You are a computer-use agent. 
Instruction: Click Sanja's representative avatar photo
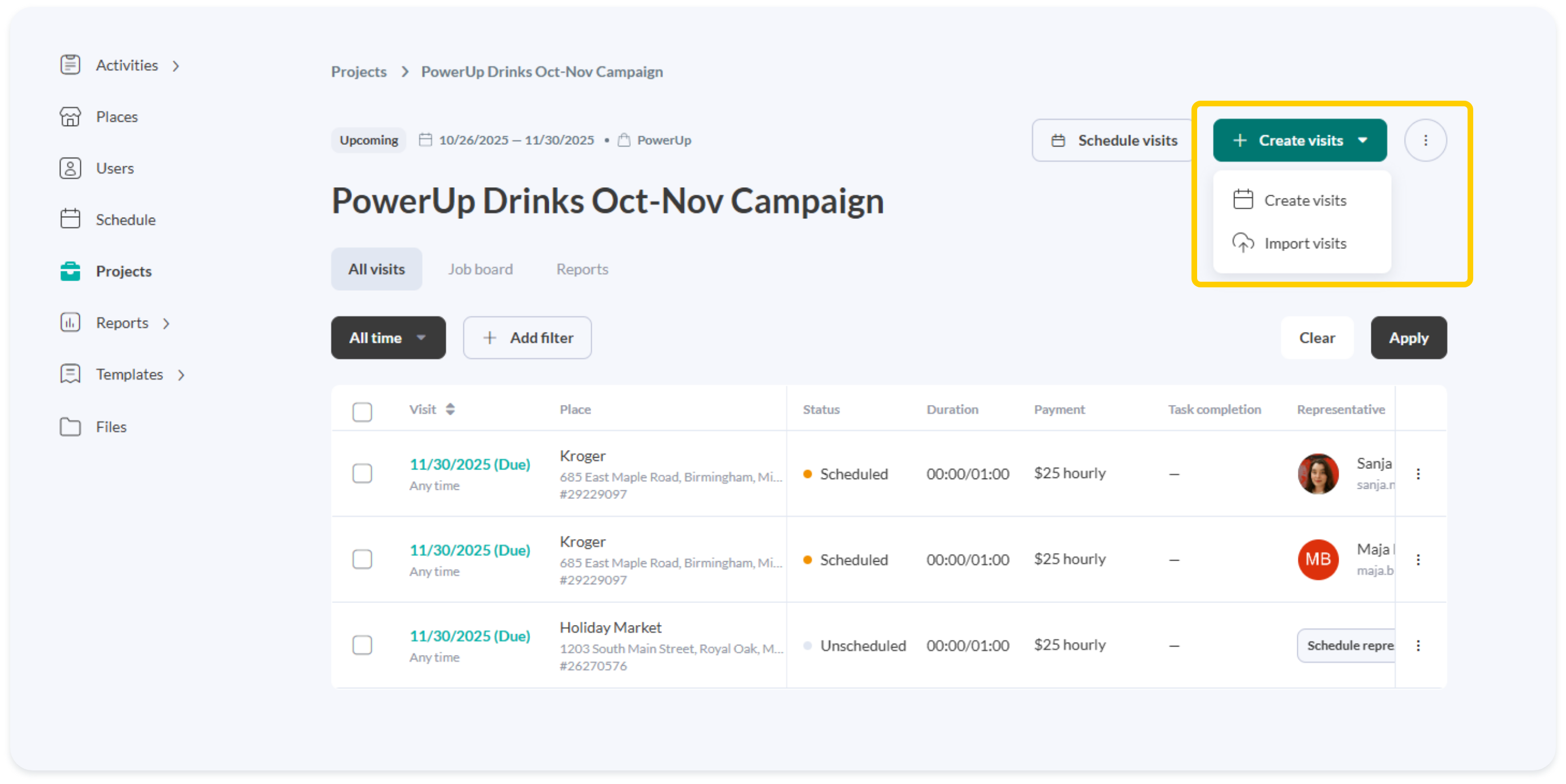(1318, 473)
